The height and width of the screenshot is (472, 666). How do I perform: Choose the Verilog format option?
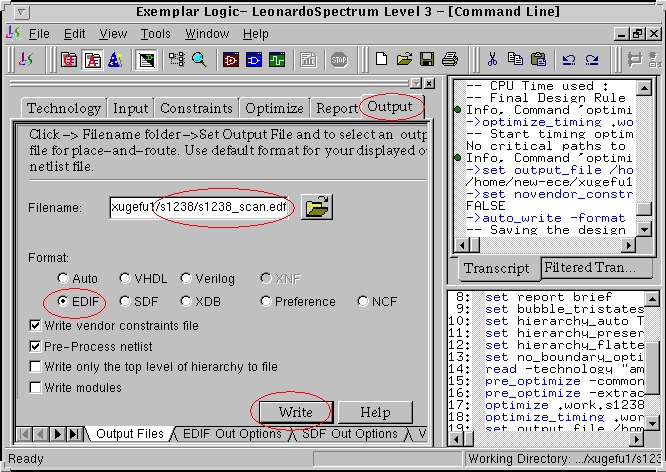click(187, 279)
